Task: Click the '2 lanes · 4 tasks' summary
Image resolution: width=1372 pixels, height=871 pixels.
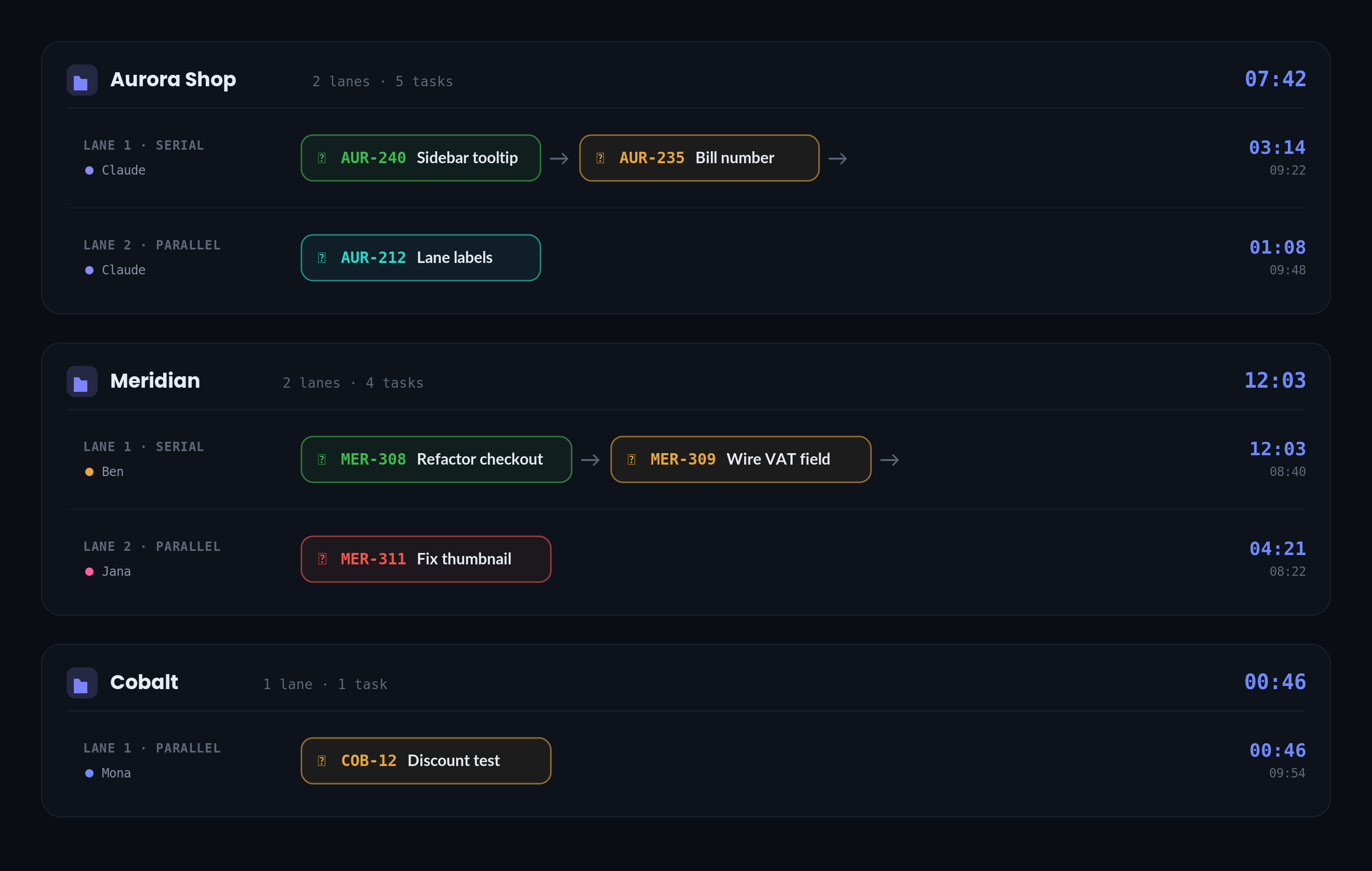Action: 353,383
